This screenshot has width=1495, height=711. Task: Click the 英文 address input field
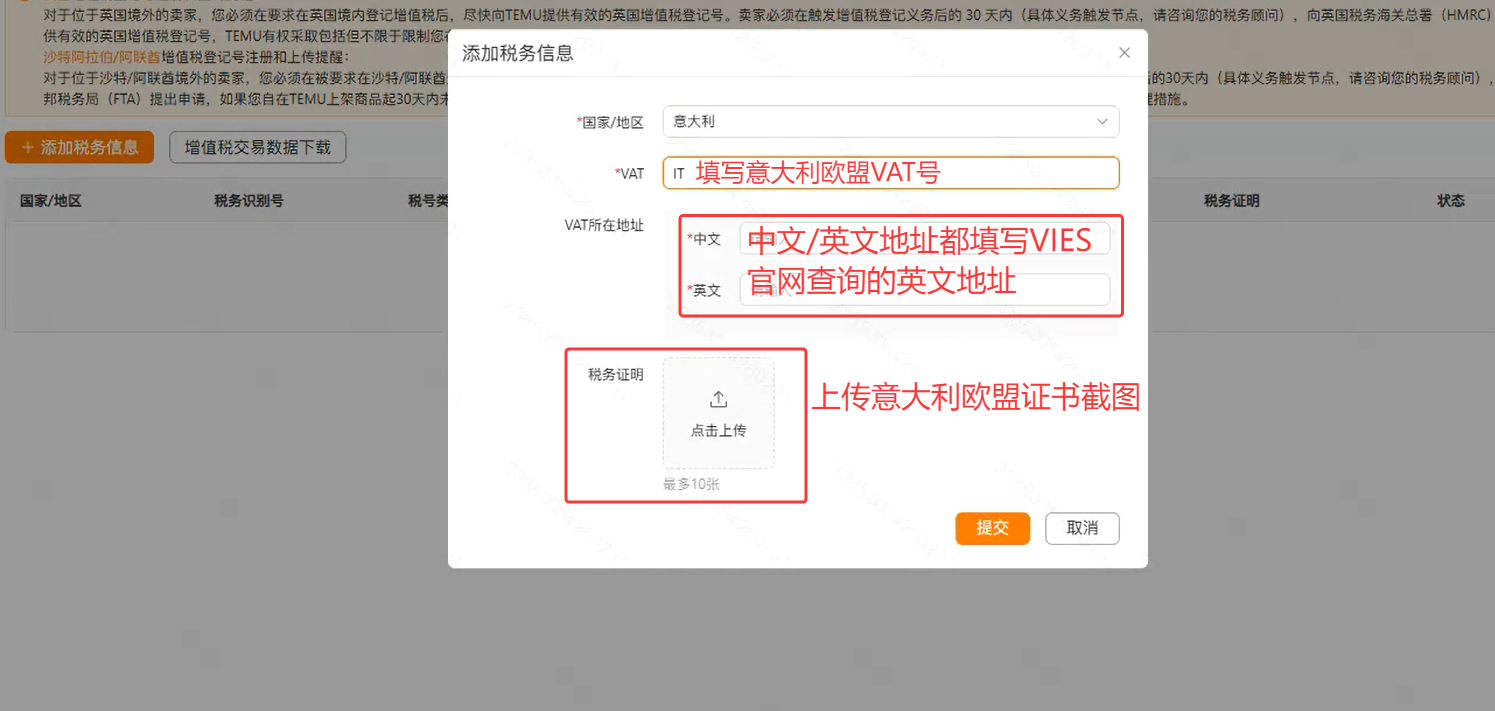924,290
